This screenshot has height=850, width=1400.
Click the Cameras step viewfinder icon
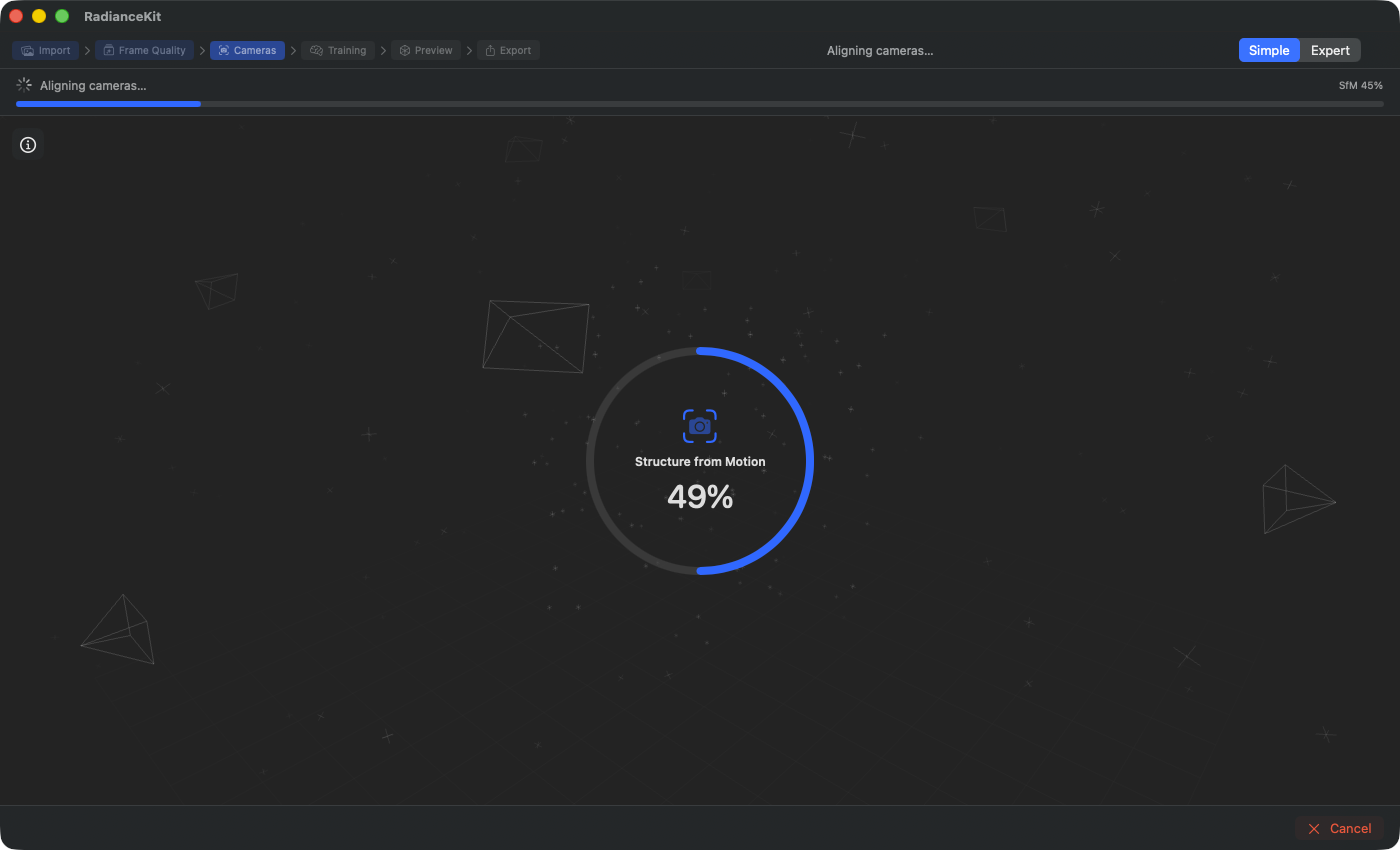223,50
